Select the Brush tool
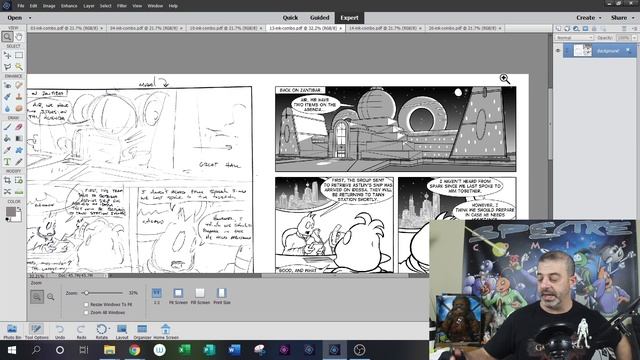Image resolution: width=640 pixels, height=360 pixels. (x=7, y=127)
